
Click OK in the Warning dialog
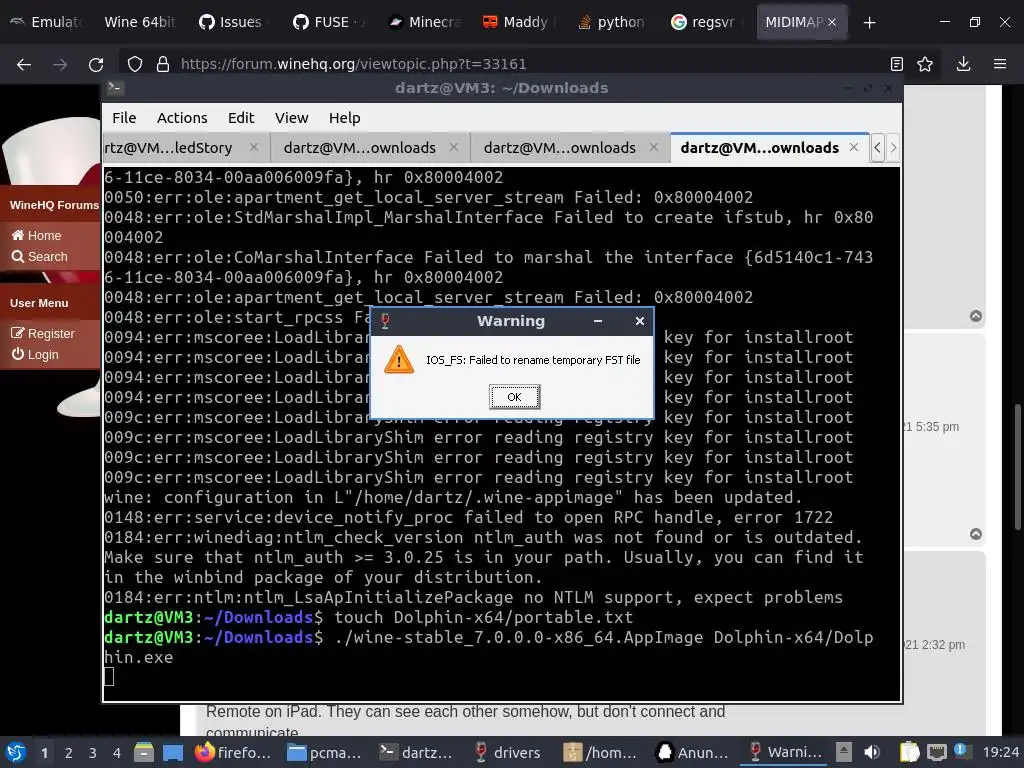(x=515, y=396)
